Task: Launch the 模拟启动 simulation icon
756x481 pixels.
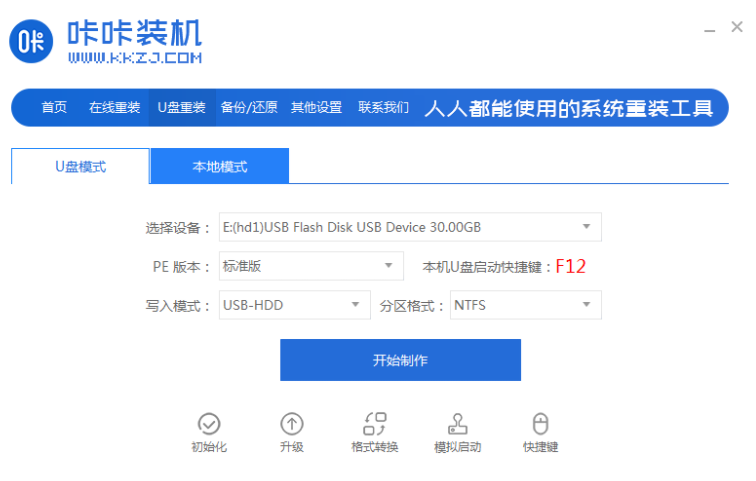Action: [458, 424]
